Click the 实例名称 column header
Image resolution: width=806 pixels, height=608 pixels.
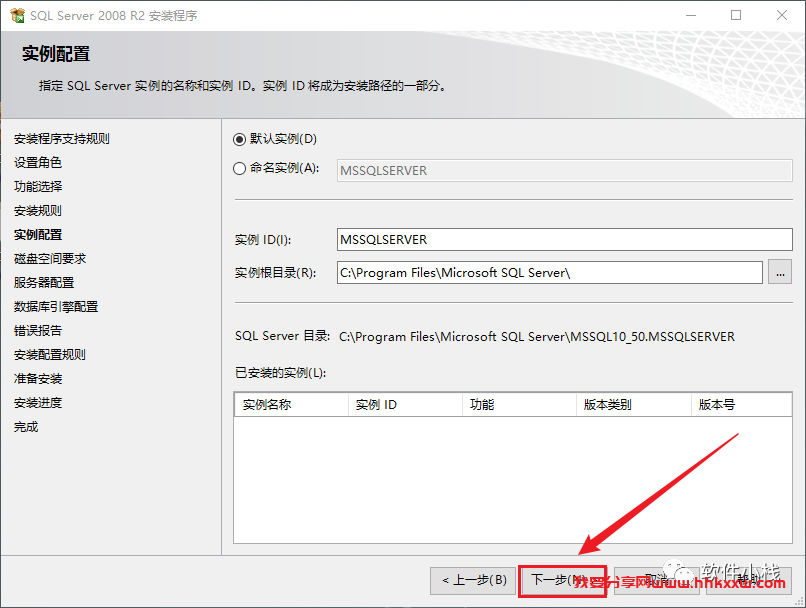291,405
